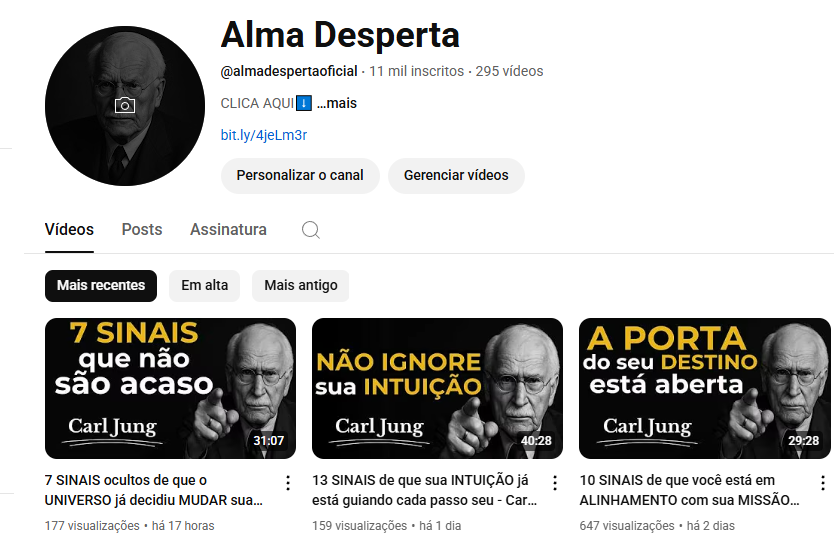Viewport: 834px width, 559px height.
Task: Click the camera icon on channel avatar
Action: coord(124,105)
